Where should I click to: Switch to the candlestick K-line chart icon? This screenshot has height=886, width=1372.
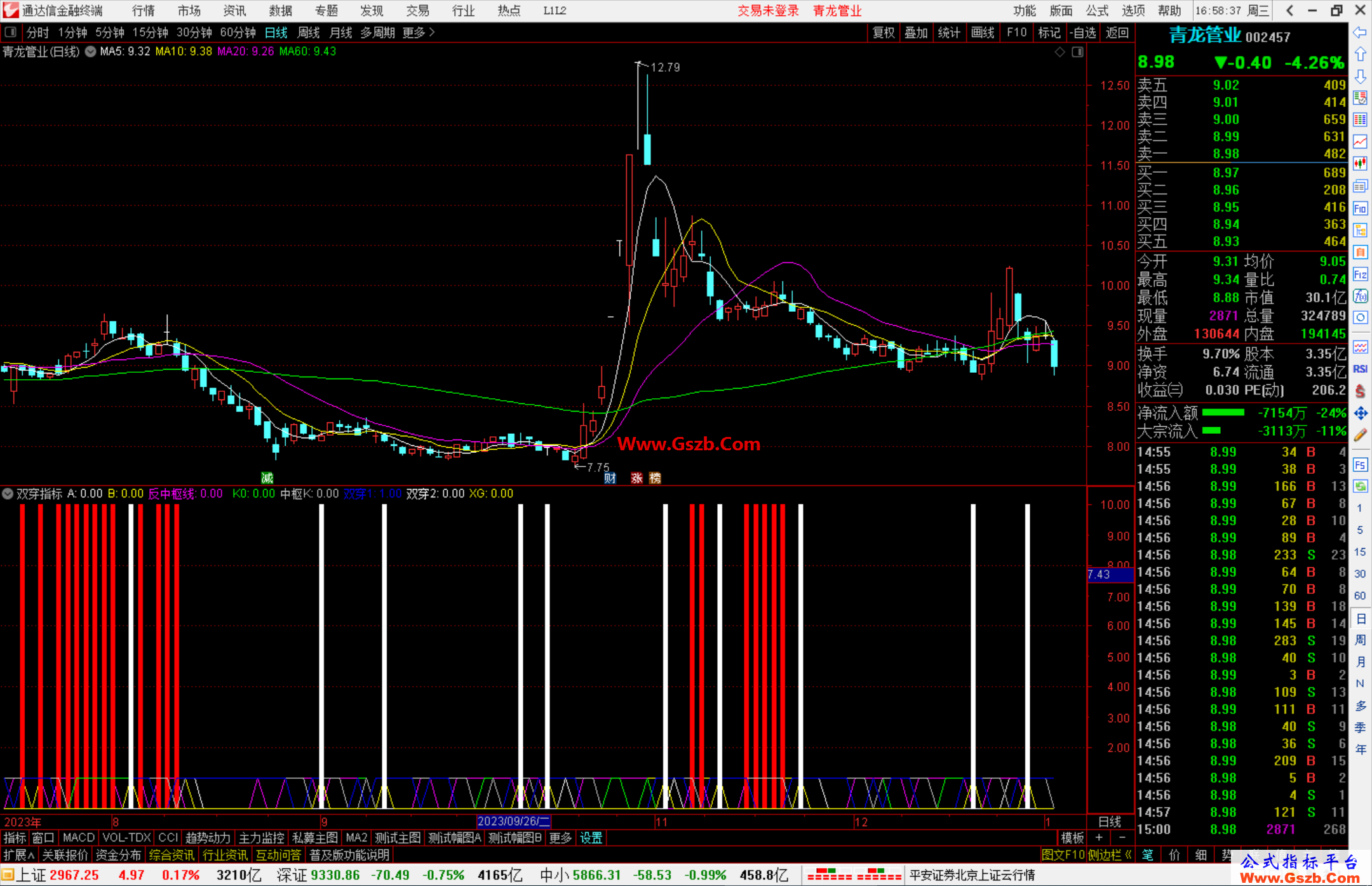pos(1360,164)
